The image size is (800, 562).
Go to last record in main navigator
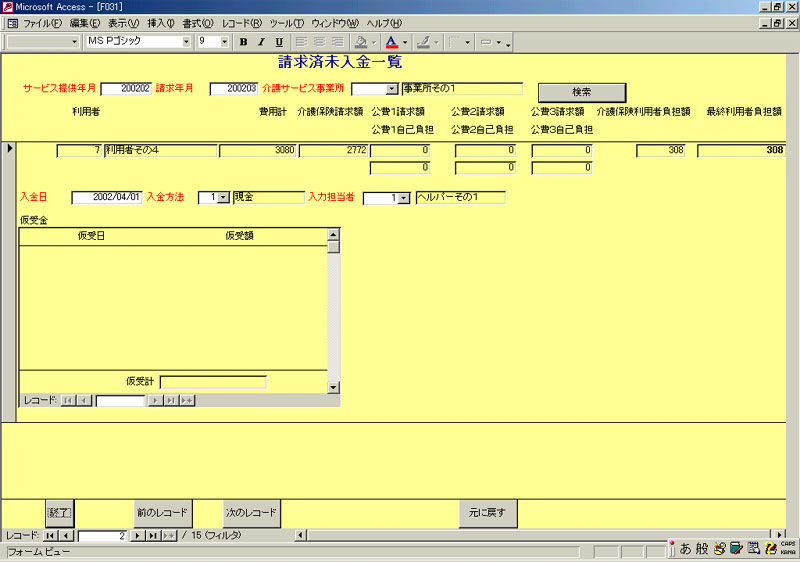pyautogui.click(x=153, y=535)
